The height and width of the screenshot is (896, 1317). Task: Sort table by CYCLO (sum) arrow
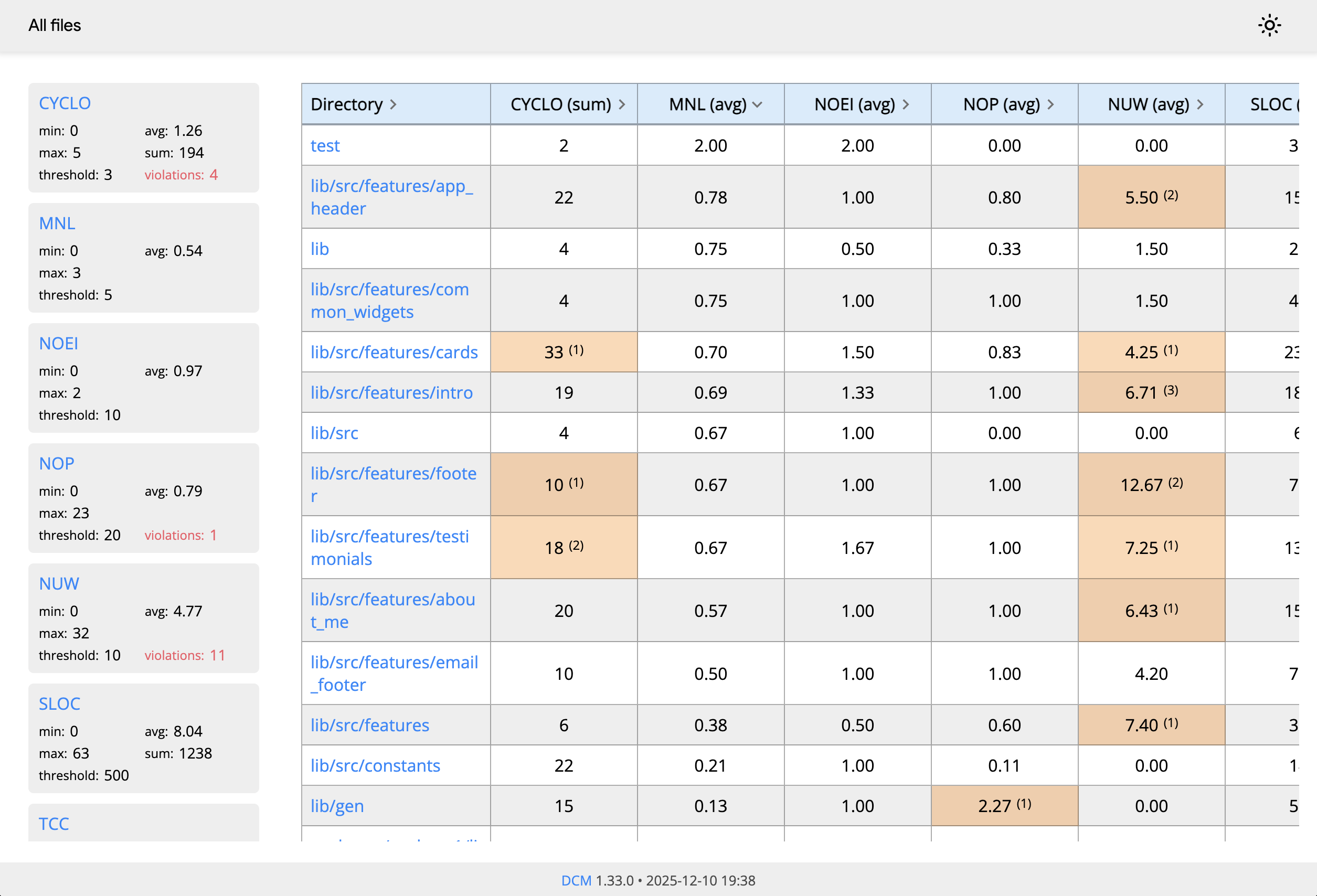click(622, 104)
